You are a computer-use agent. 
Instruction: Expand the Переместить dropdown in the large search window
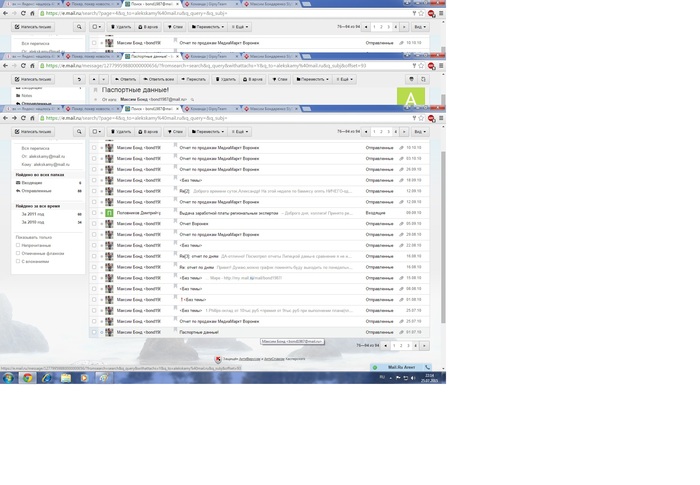(x=208, y=132)
